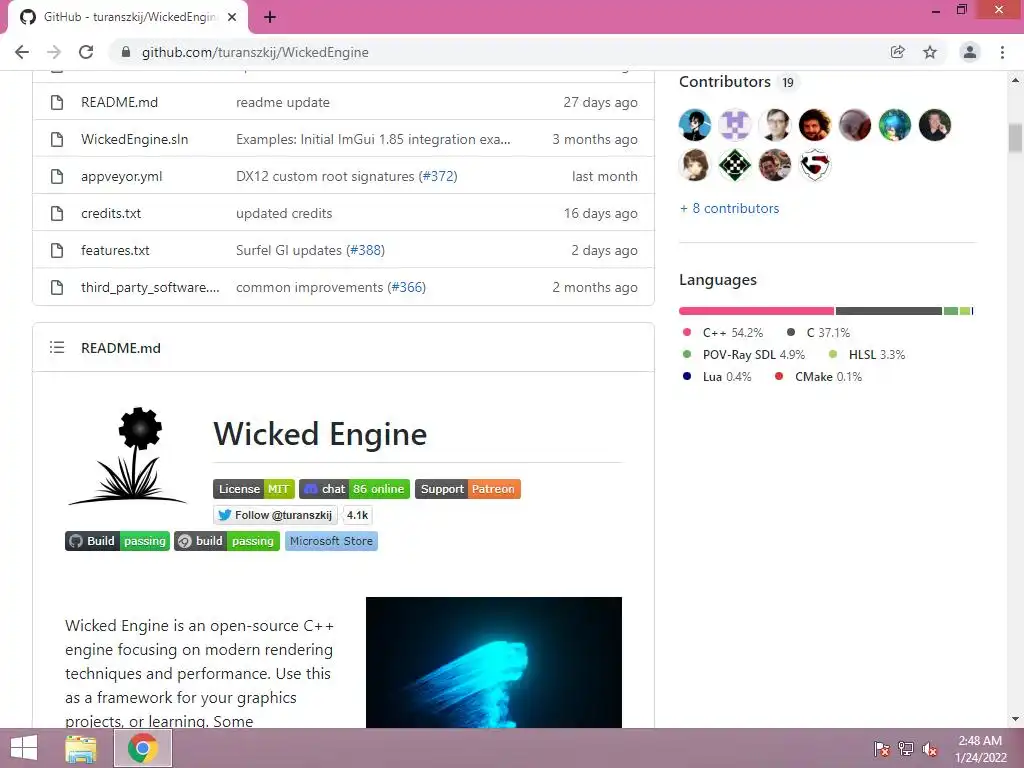The image size is (1024, 768).
Task: Filter by C++ 54.2% language
Action: click(722, 332)
